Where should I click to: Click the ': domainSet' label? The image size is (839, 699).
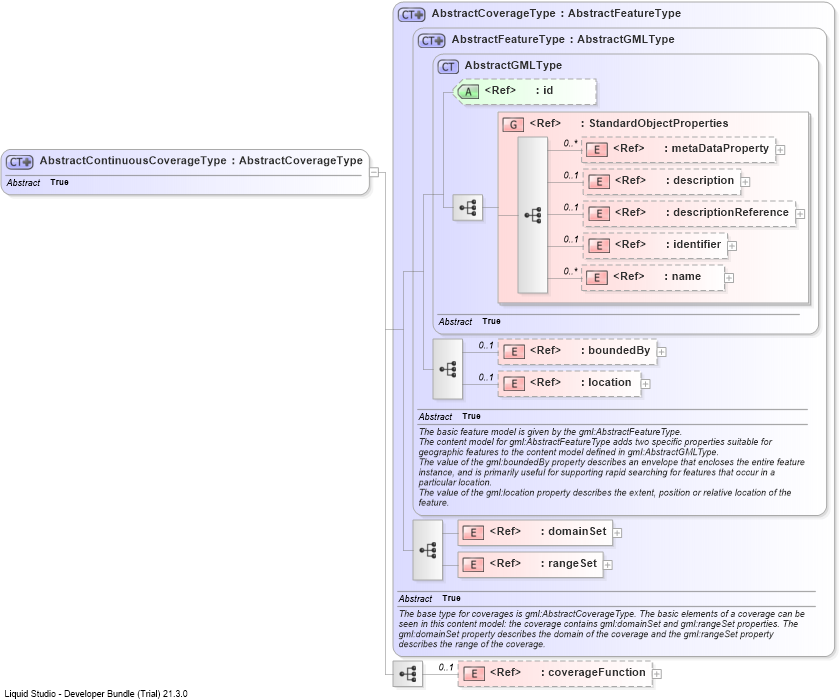(x=574, y=531)
